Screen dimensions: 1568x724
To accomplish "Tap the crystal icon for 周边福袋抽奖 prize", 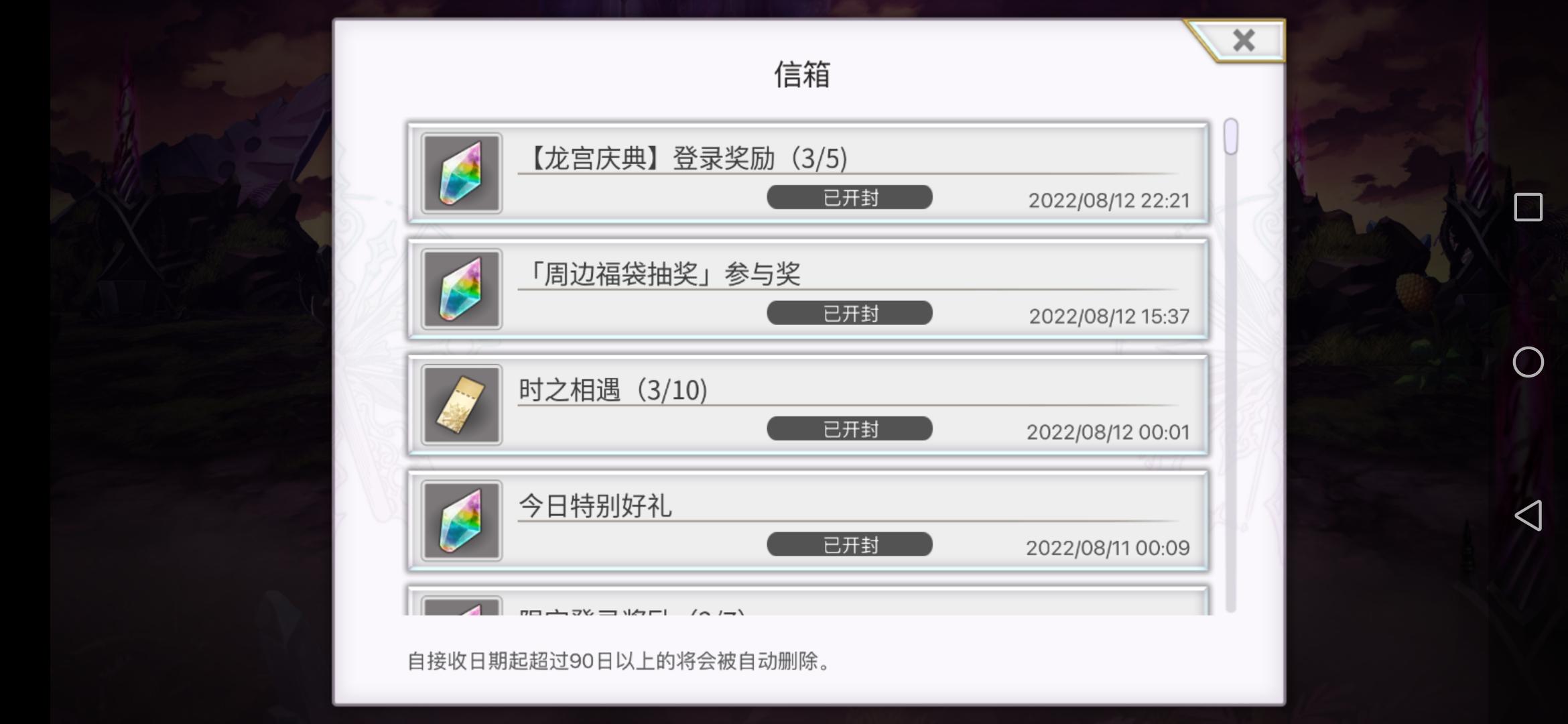I will tap(461, 290).
